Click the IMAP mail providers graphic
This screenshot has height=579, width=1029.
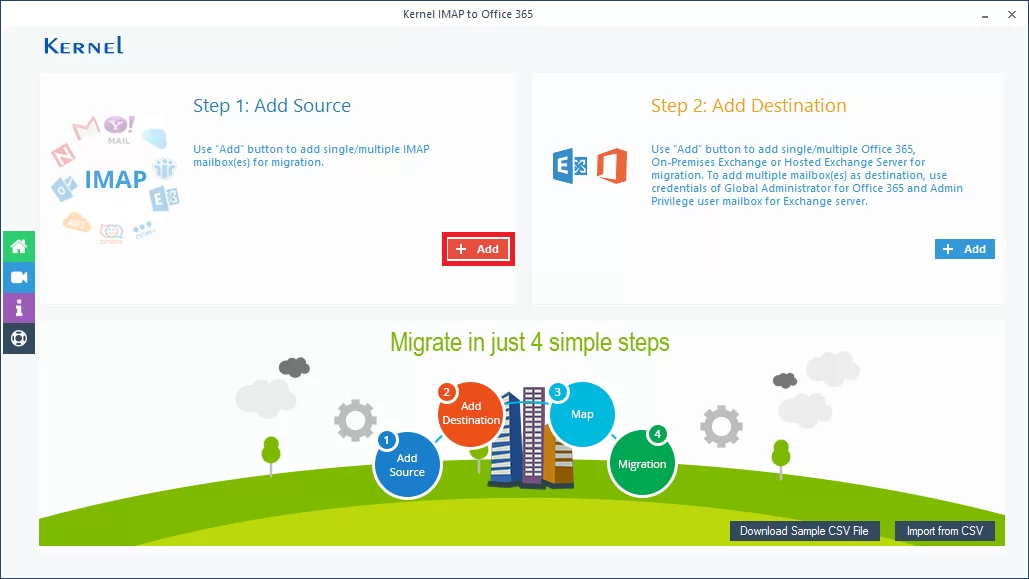(114, 179)
